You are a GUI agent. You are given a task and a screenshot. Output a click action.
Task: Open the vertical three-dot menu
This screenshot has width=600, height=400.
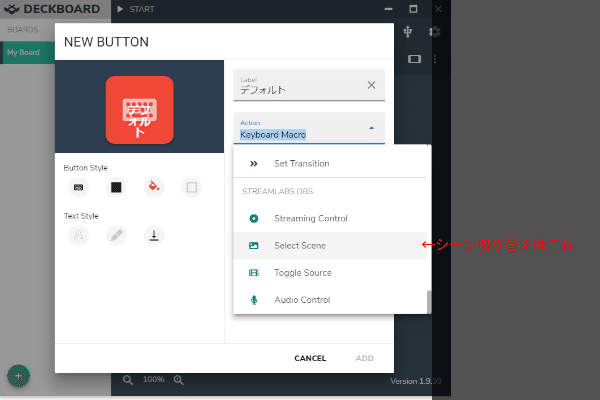pyautogui.click(x=435, y=59)
